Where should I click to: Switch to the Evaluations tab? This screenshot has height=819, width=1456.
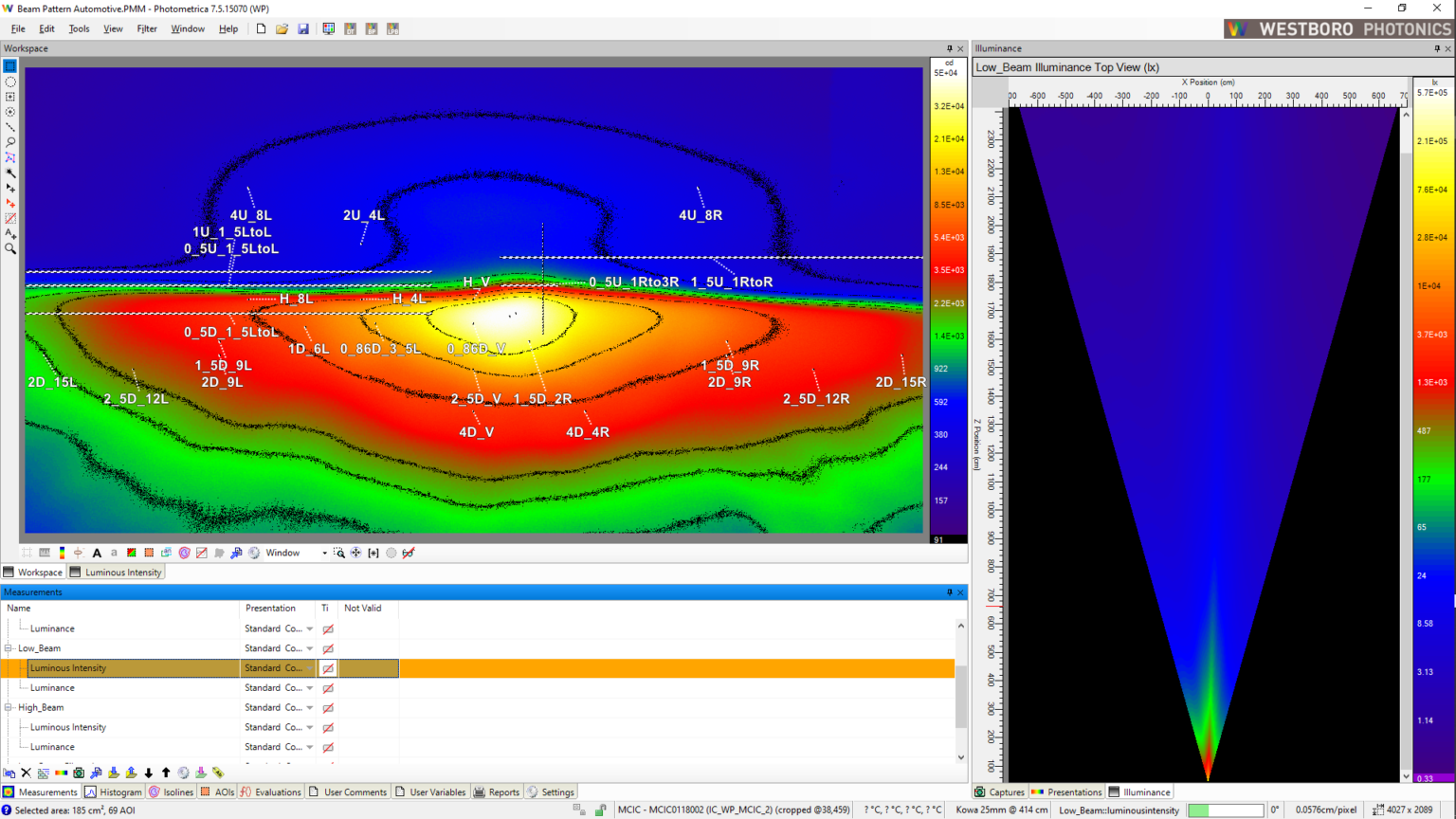[x=270, y=792]
